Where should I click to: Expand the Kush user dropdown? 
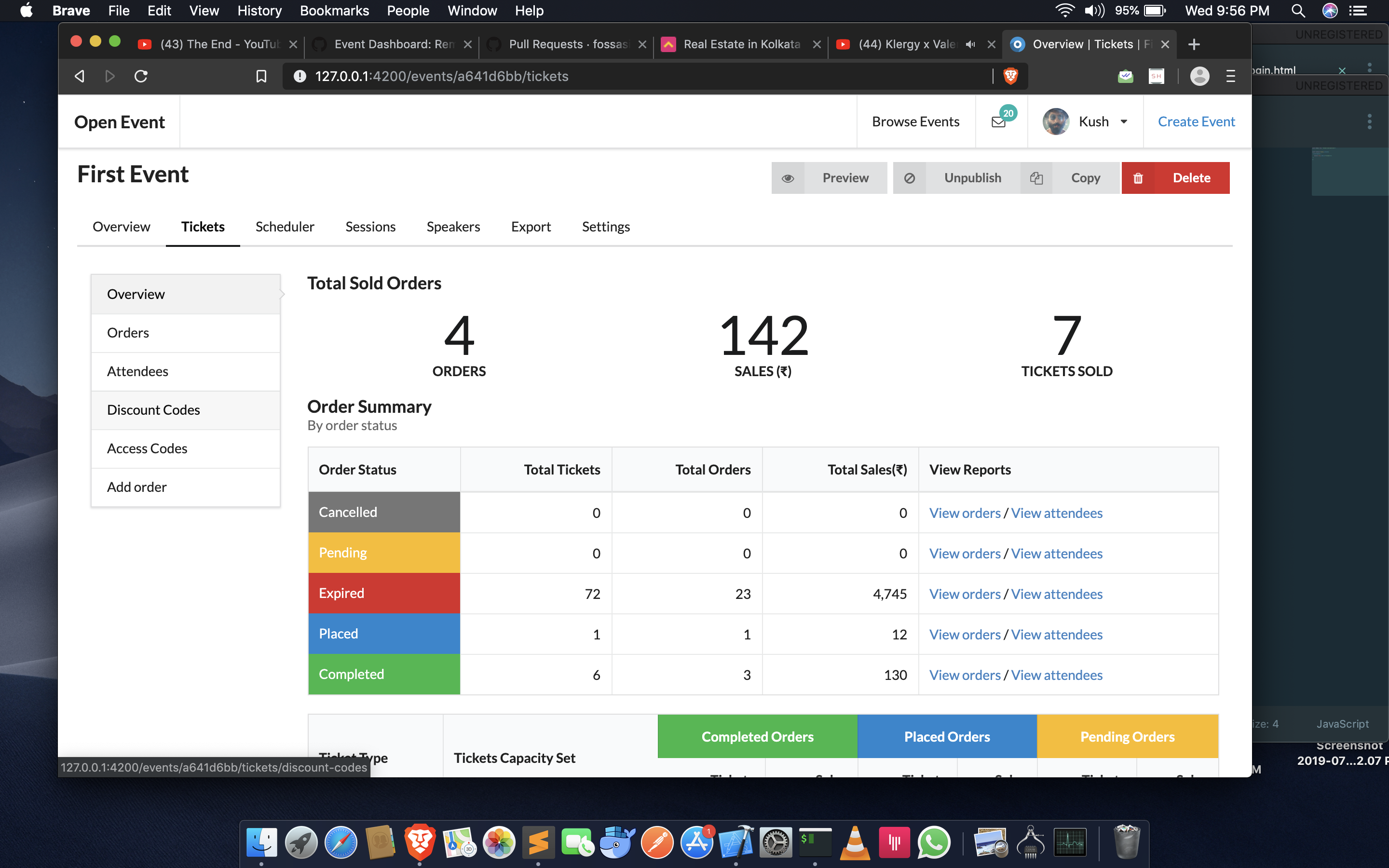[1124, 121]
